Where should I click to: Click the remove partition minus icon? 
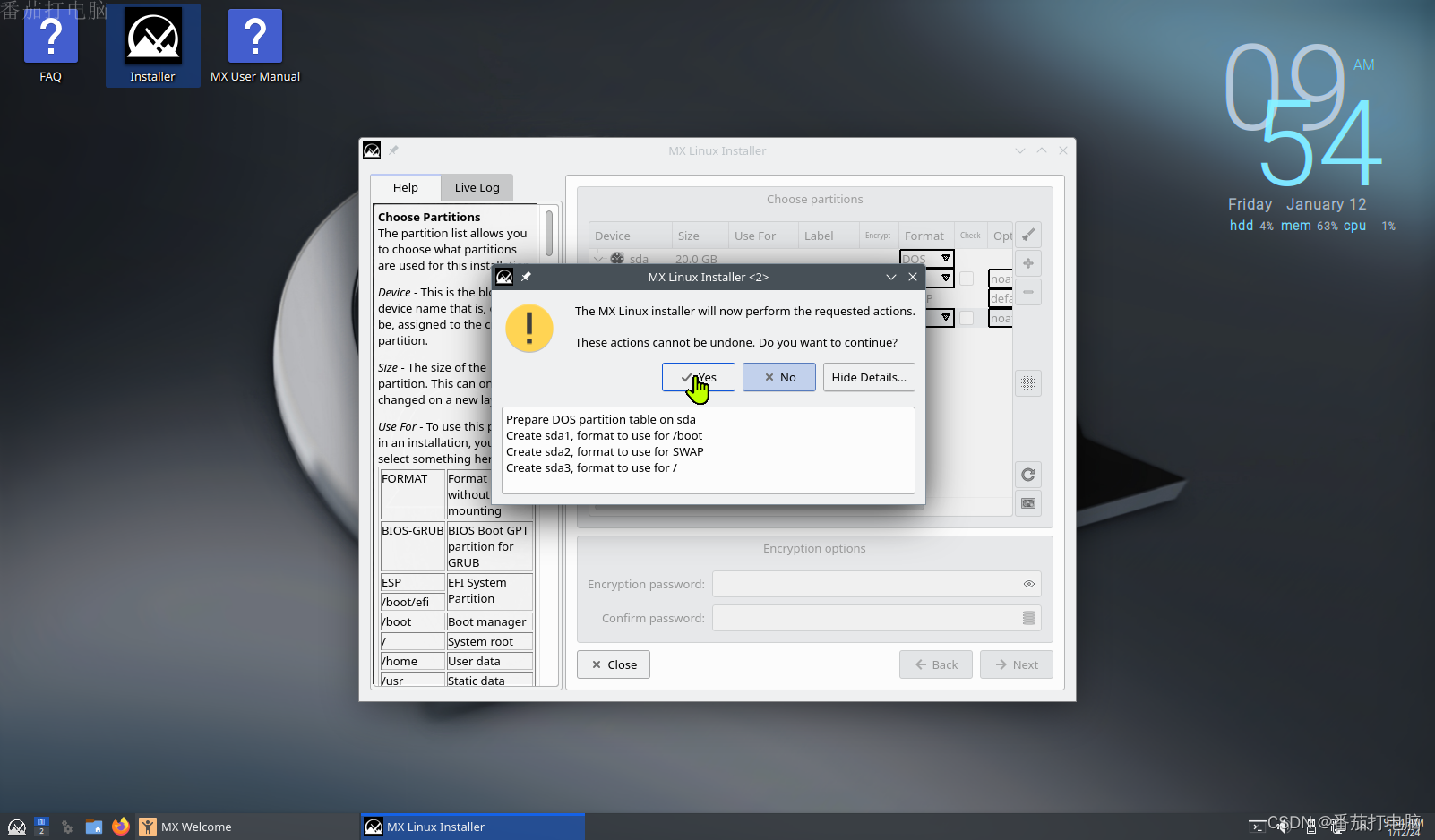click(1028, 292)
